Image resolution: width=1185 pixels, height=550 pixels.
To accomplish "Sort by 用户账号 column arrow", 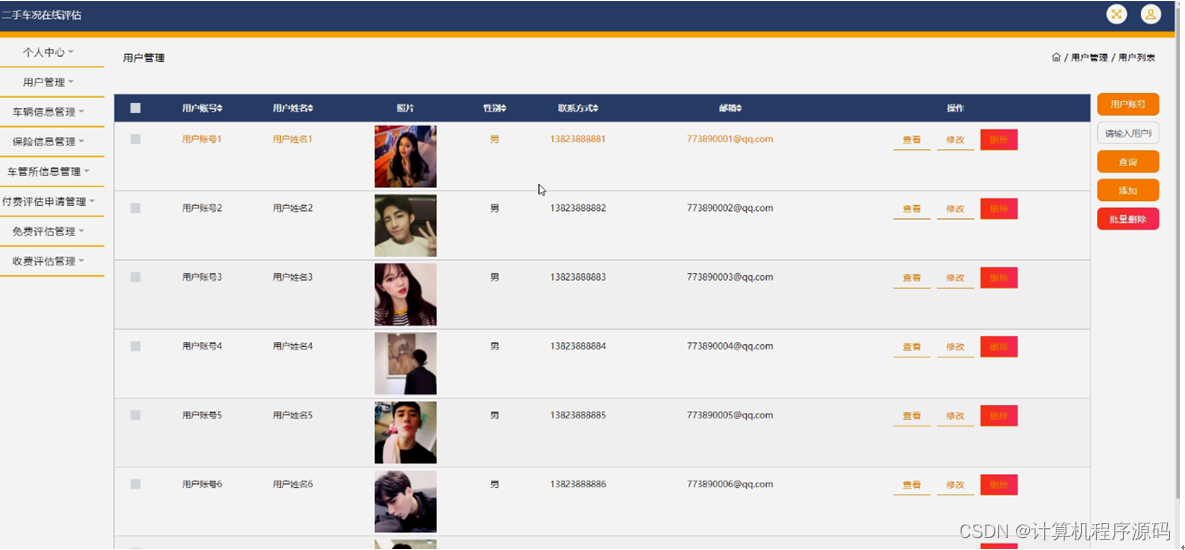I will [220, 108].
